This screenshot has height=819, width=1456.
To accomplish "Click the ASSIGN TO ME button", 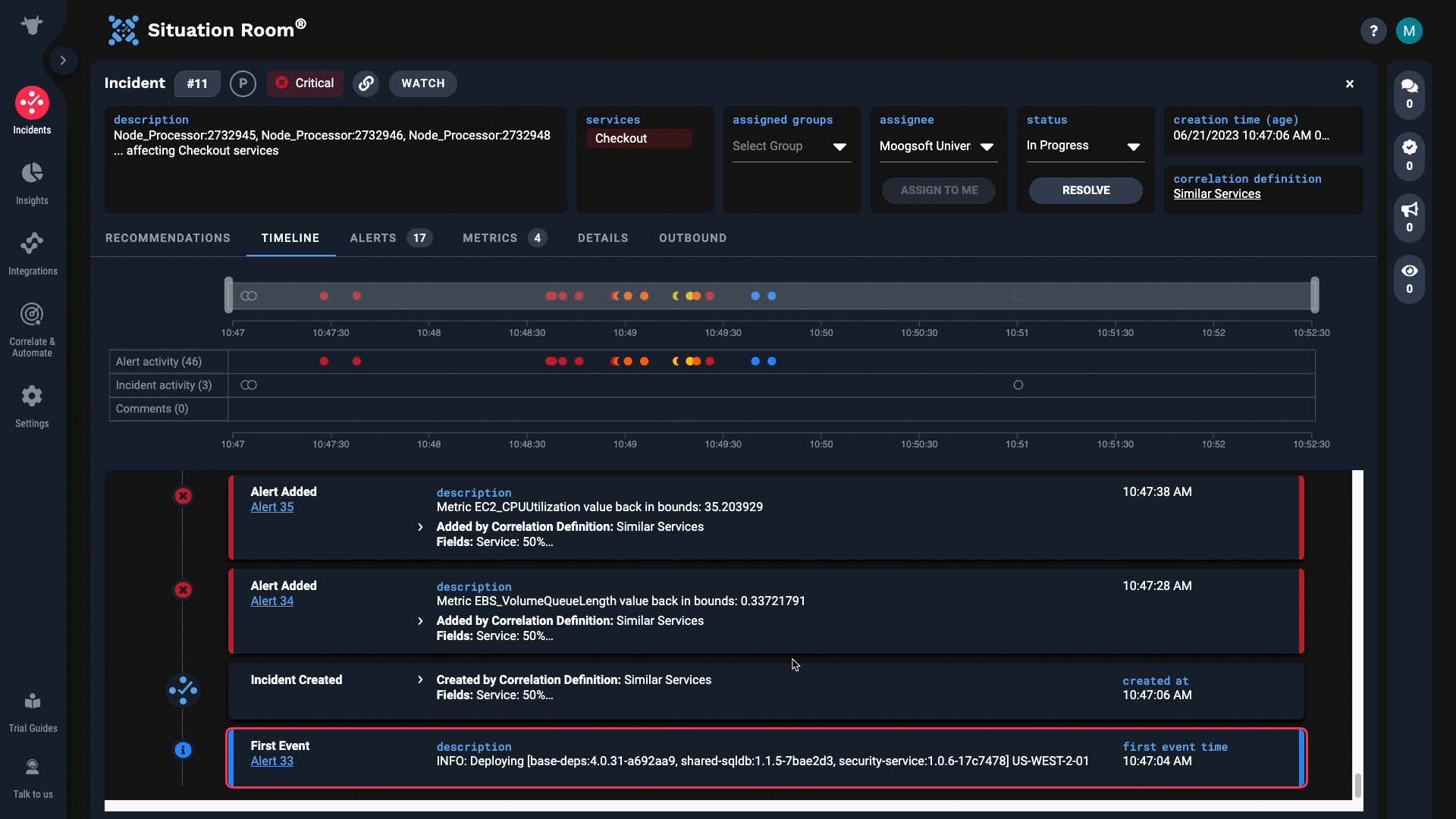I will tap(939, 190).
